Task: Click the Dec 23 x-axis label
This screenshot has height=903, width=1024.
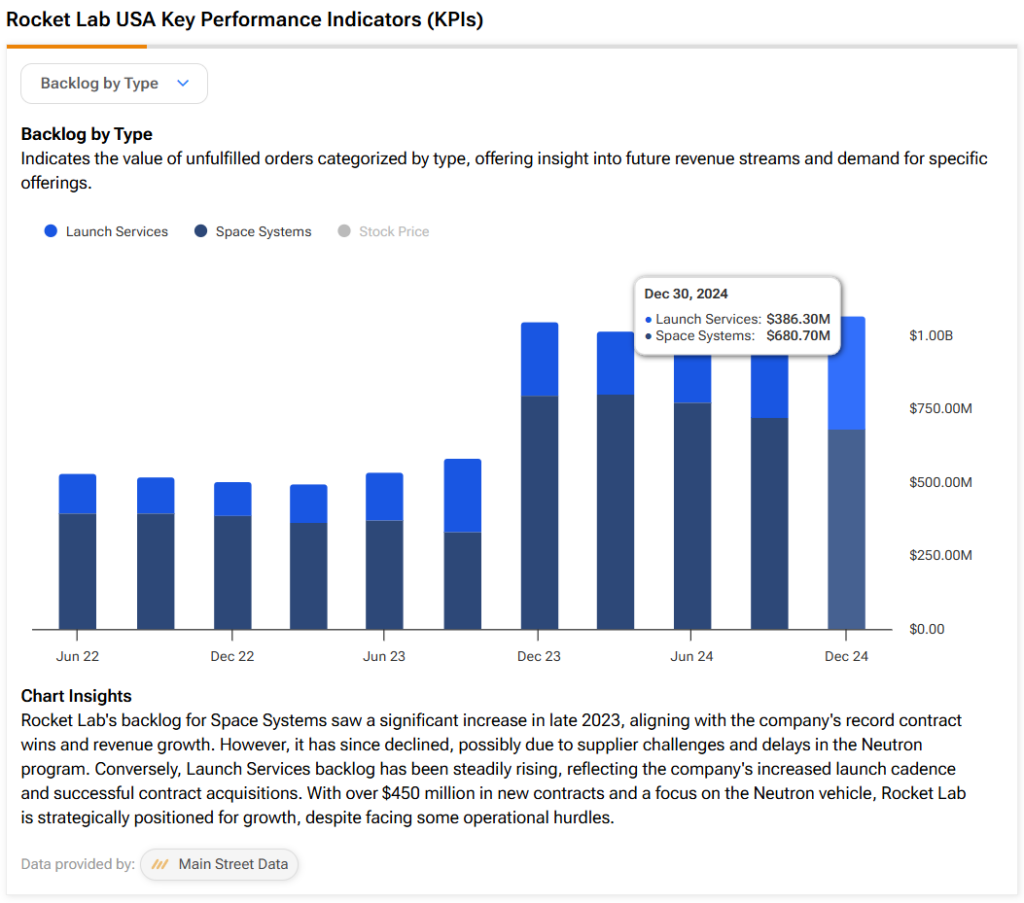Action: point(539,656)
